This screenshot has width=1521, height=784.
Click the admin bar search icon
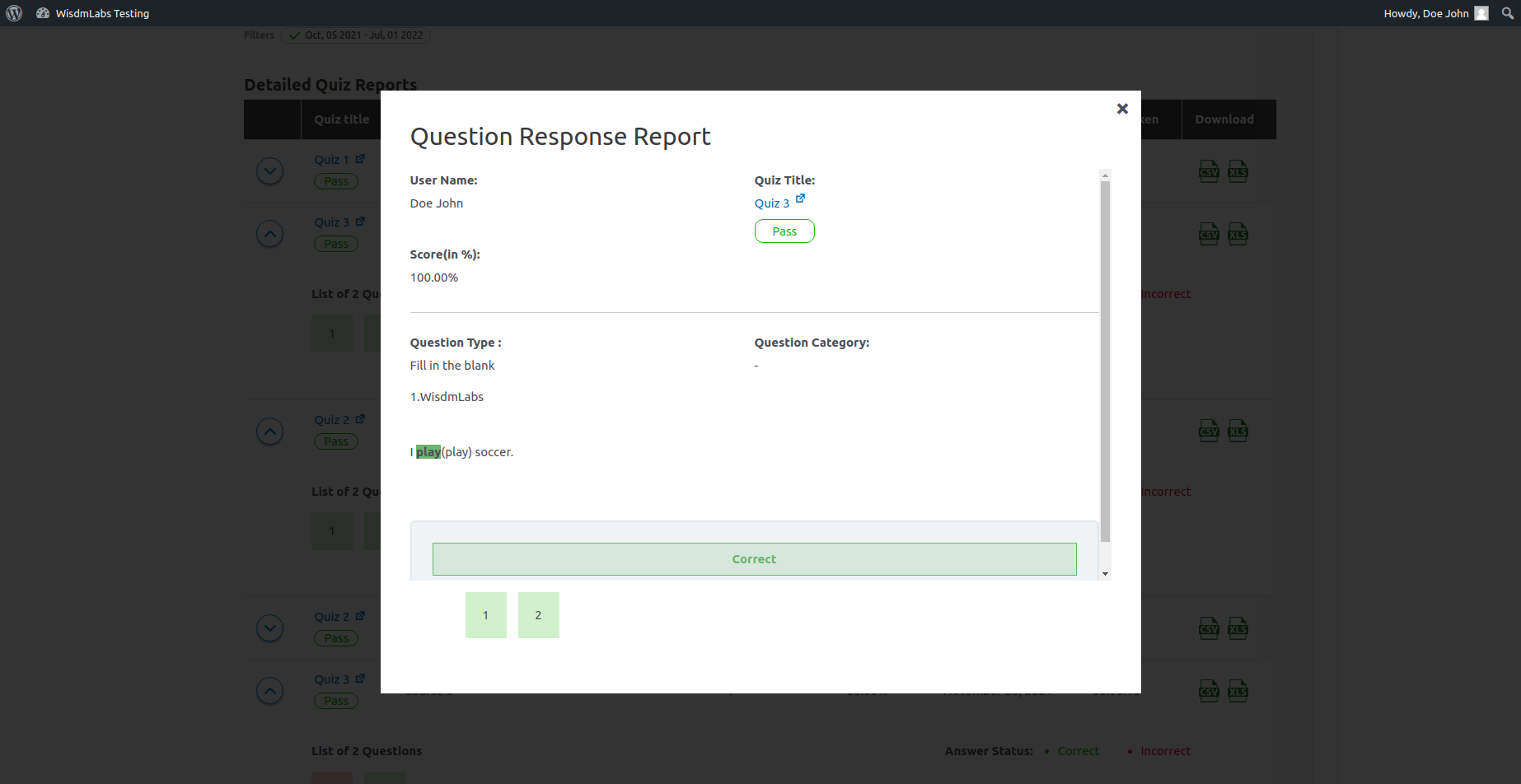[1507, 13]
